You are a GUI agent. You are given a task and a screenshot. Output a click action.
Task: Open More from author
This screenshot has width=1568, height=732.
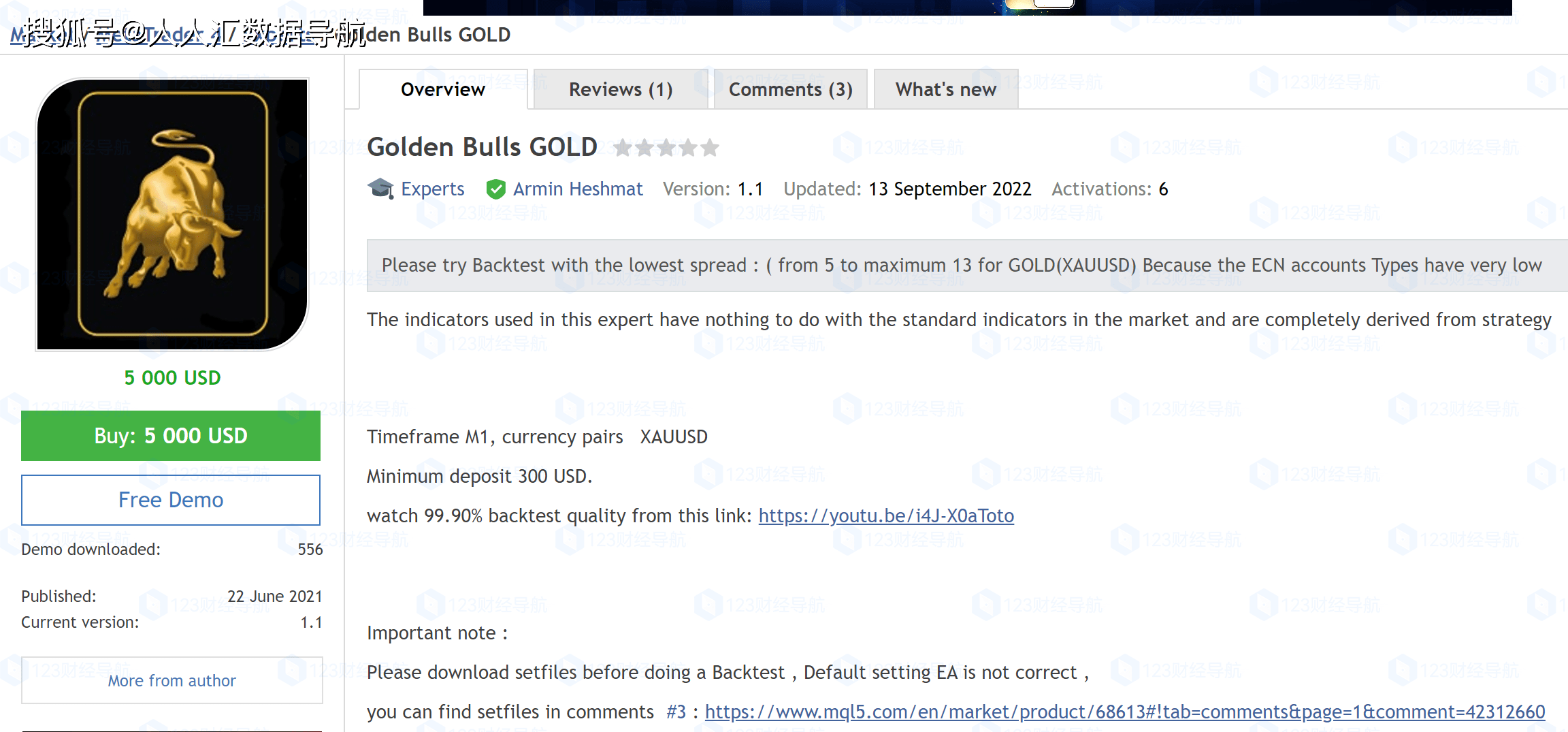171,680
